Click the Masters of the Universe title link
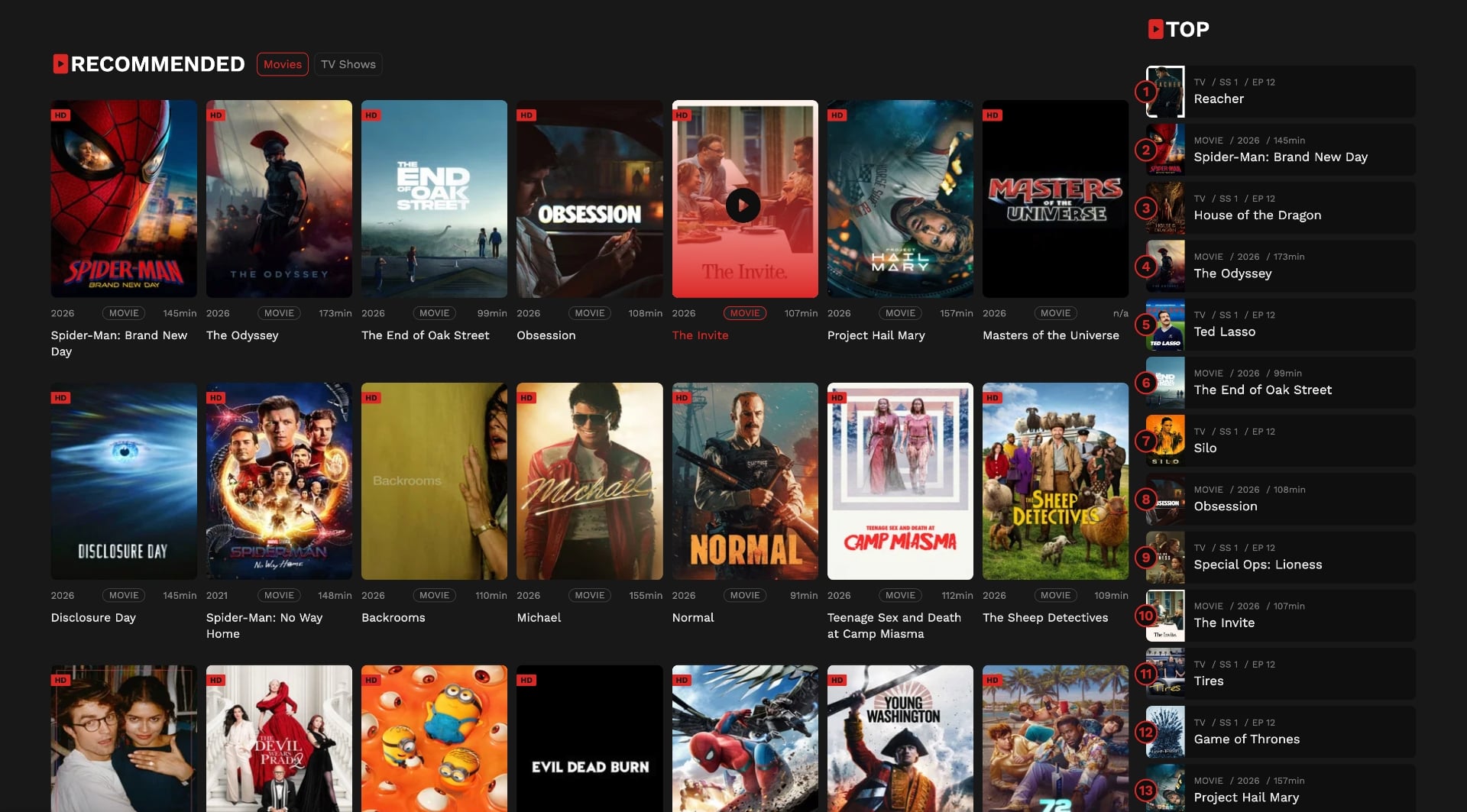 coord(1051,335)
